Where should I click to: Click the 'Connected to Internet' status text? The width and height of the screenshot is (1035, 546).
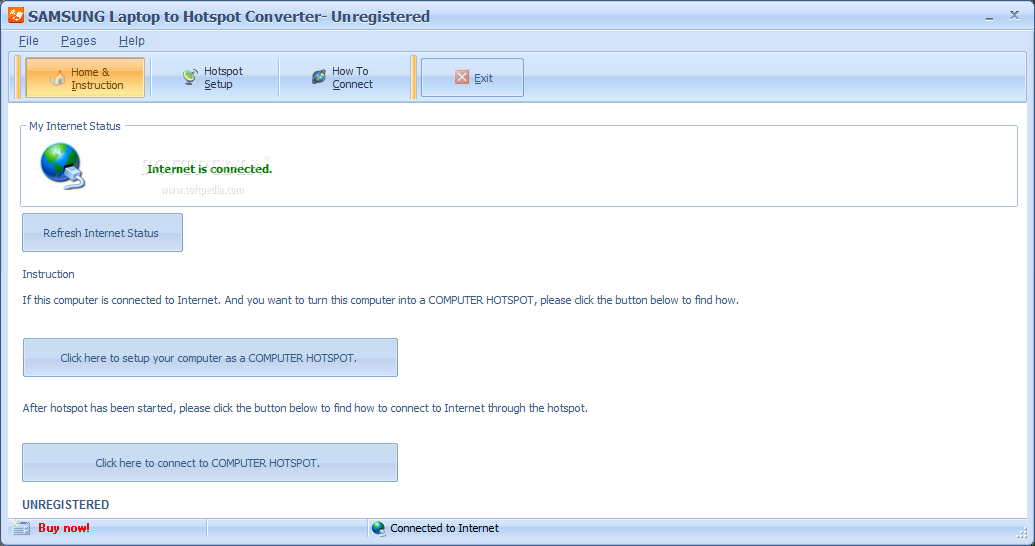click(444, 528)
